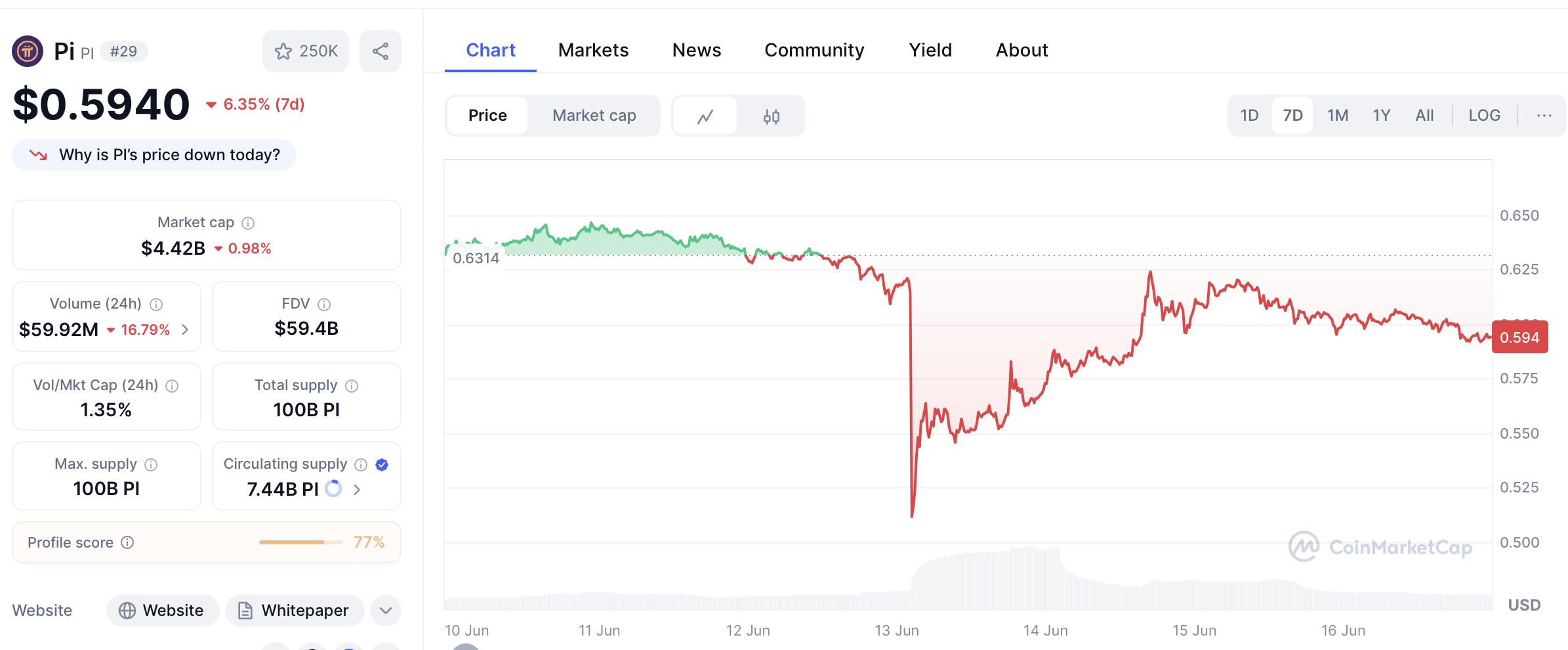1568x650 pixels.
Task: Open the Community tab
Action: click(x=814, y=50)
